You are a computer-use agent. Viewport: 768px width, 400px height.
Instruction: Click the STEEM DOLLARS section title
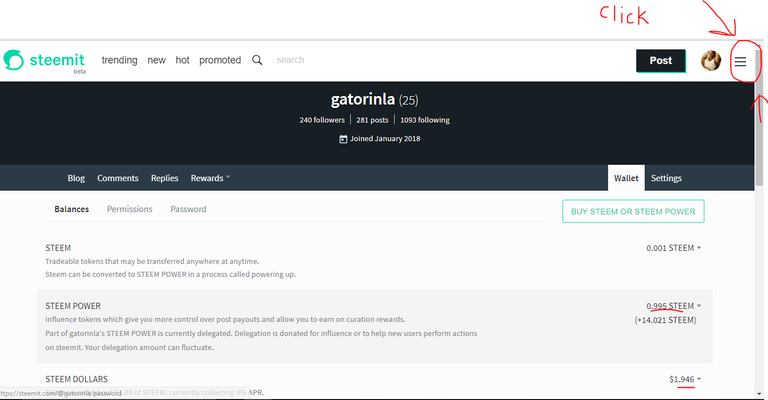coord(76,379)
